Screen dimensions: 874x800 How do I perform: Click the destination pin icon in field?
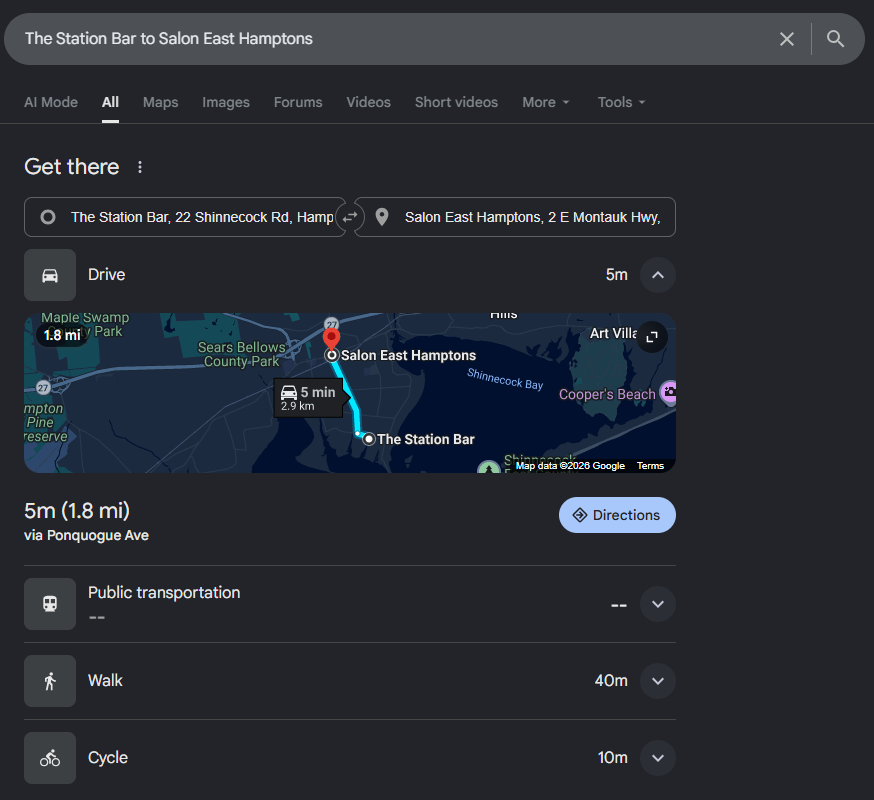[382, 217]
